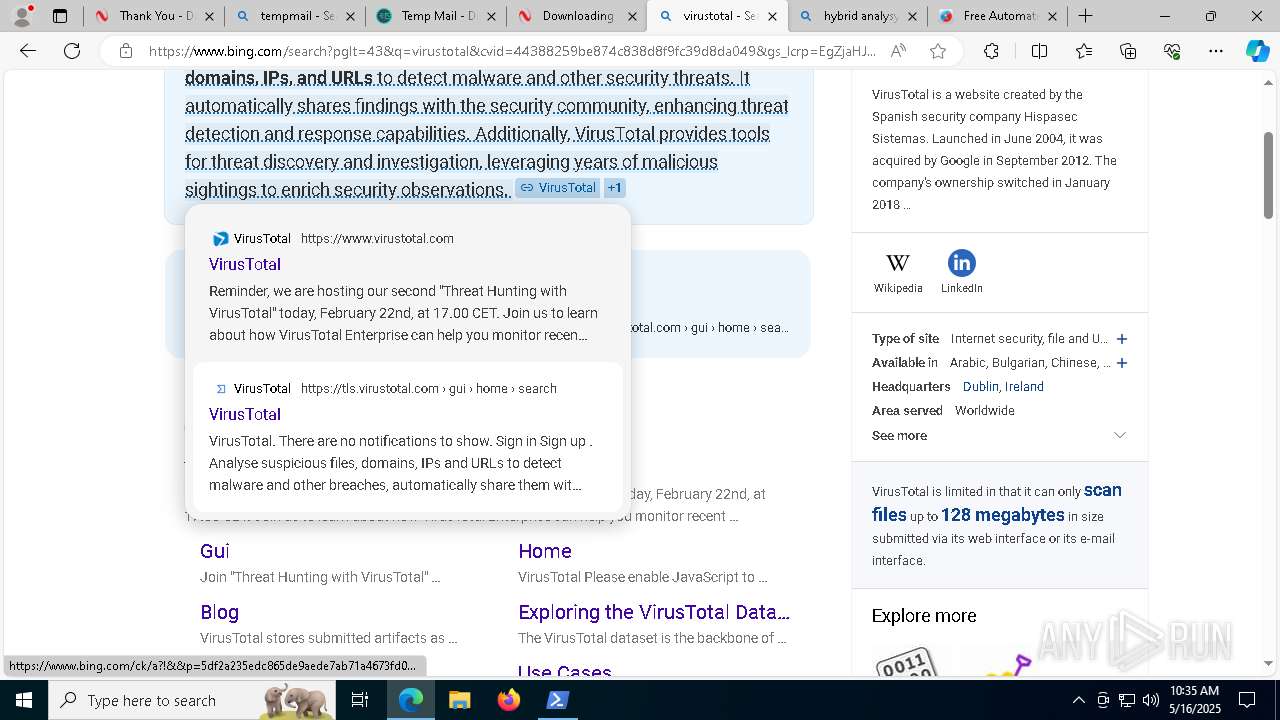The width and height of the screenshot is (1280, 720).
Task: Click in the address bar URL field
Action: (510, 51)
